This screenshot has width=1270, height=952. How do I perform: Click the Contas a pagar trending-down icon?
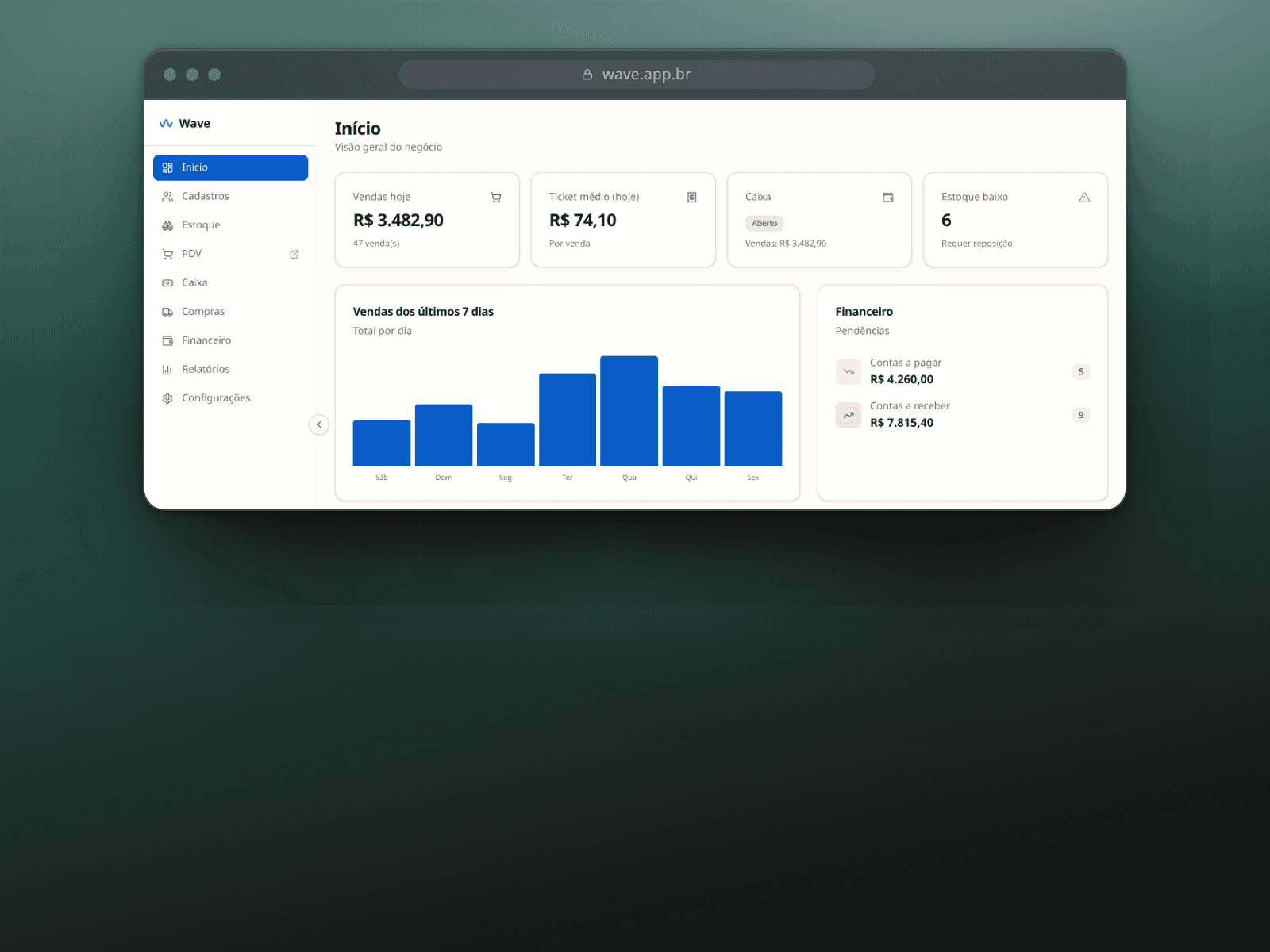click(849, 371)
